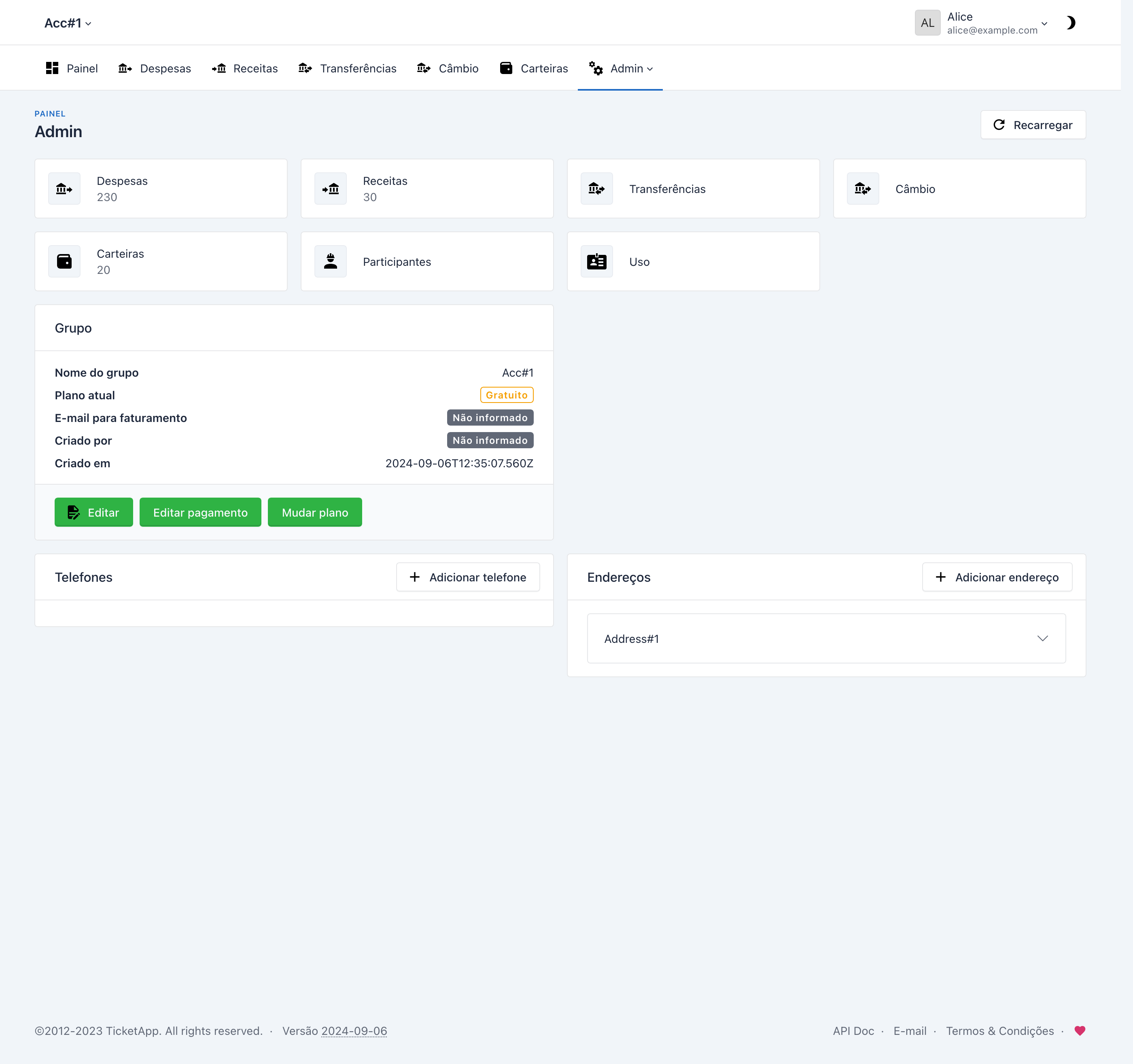The height and width of the screenshot is (1064, 1133).
Task: Click the Transferências card icon
Action: pos(597,189)
